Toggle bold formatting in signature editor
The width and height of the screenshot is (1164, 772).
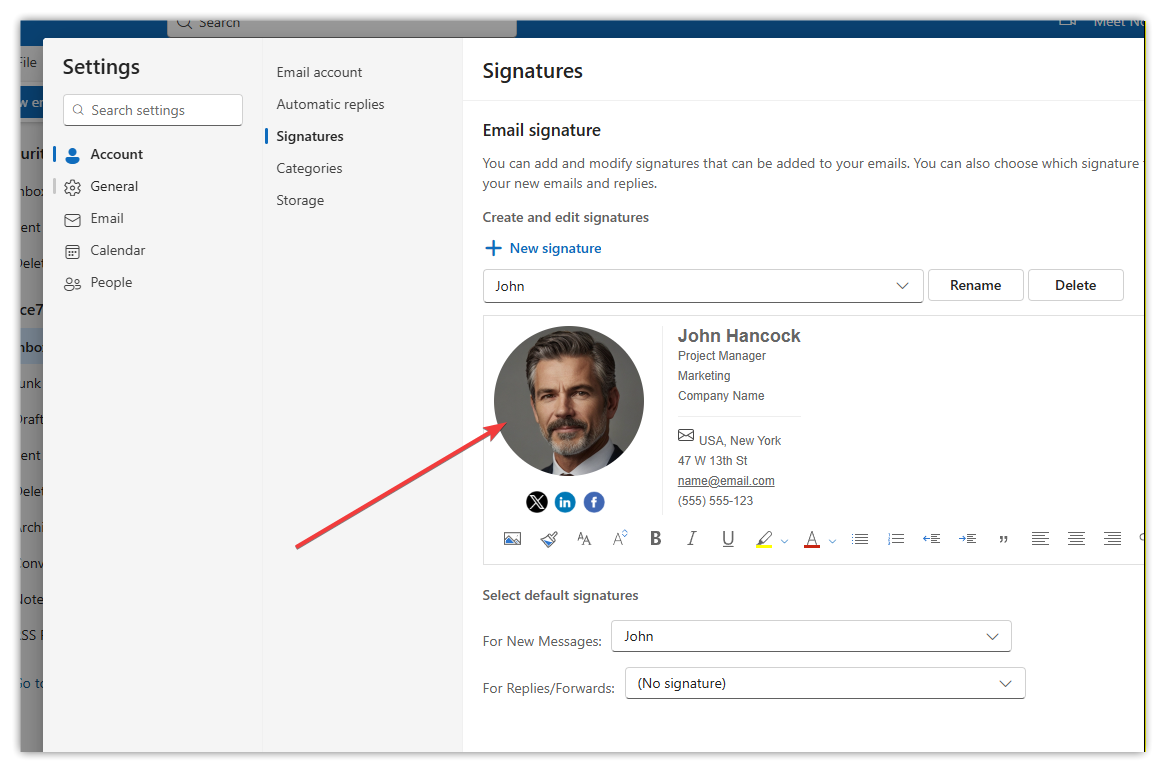coord(656,539)
